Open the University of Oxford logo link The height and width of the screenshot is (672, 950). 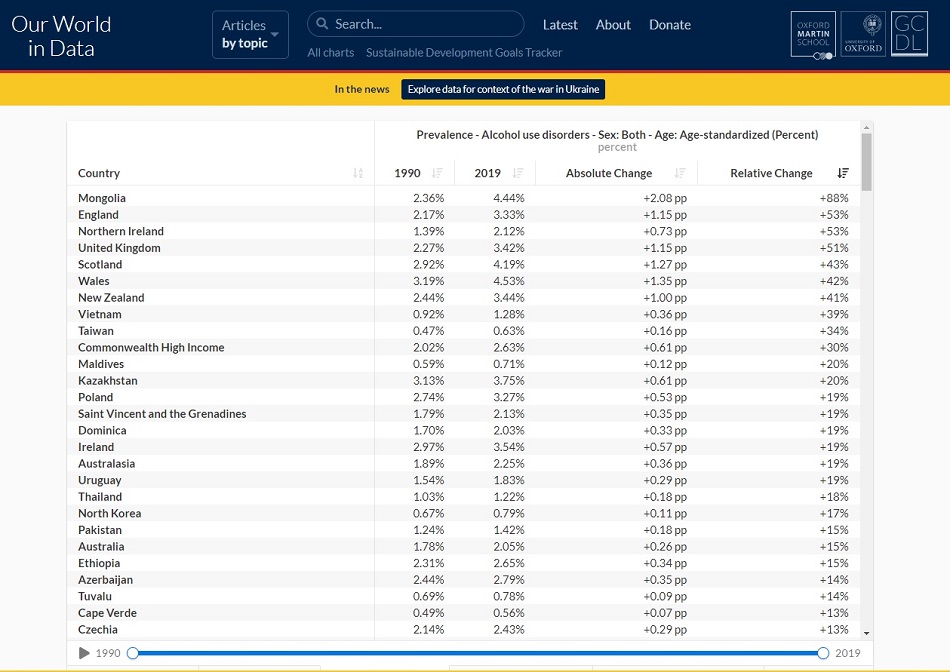click(x=863, y=35)
